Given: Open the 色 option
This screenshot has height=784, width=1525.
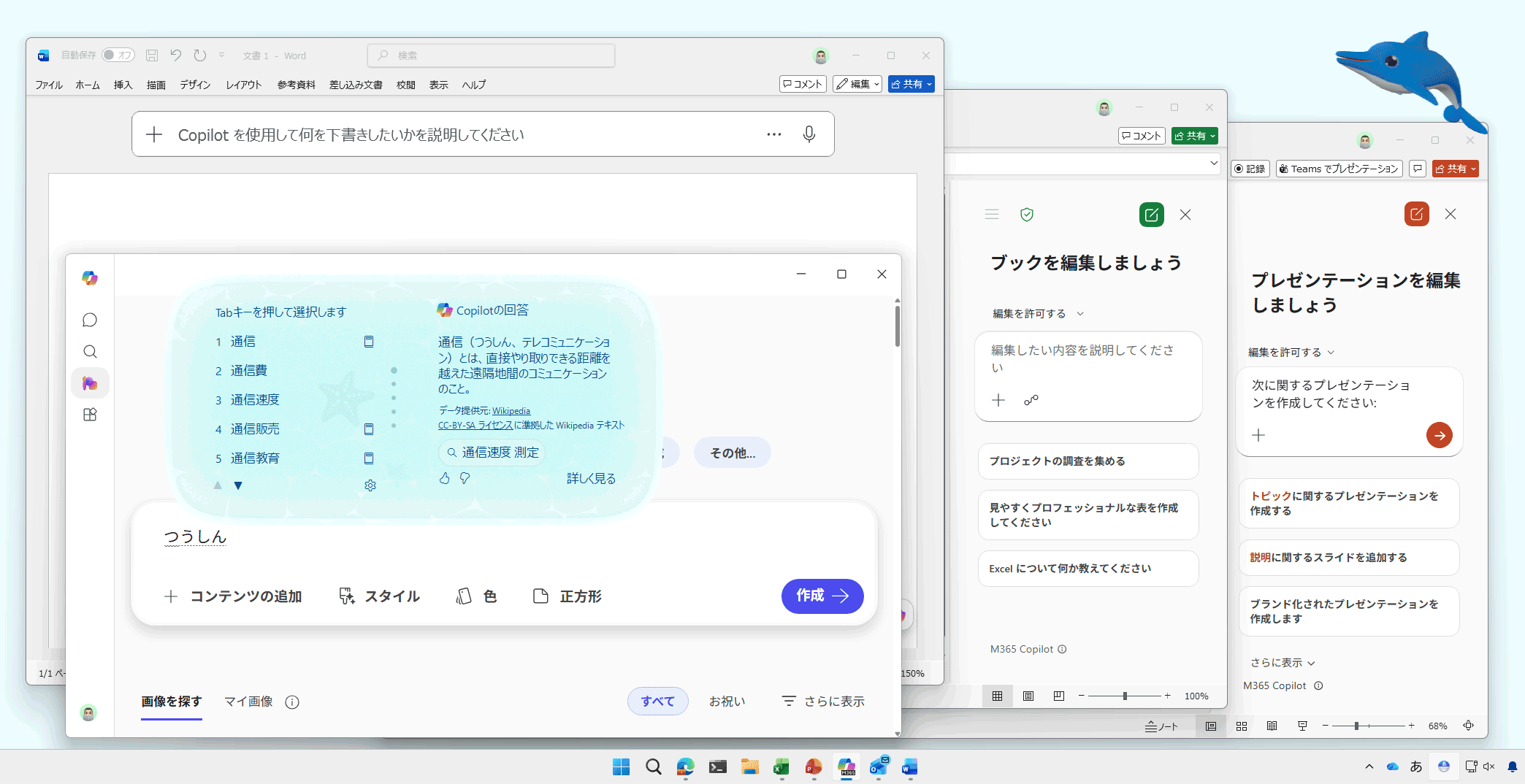Looking at the screenshot, I should pyautogui.click(x=476, y=596).
